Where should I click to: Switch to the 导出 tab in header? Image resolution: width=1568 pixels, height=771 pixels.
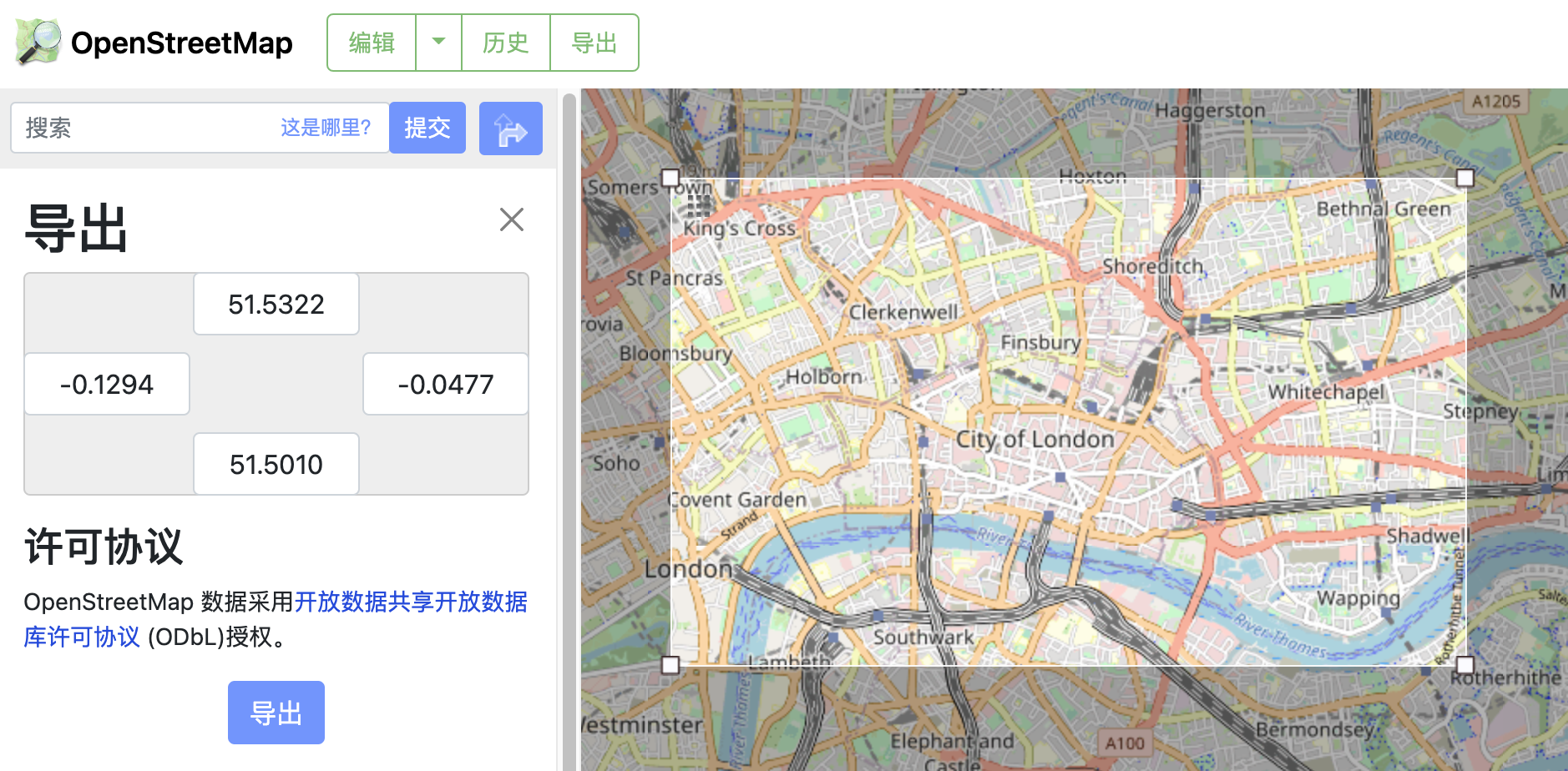point(594,42)
